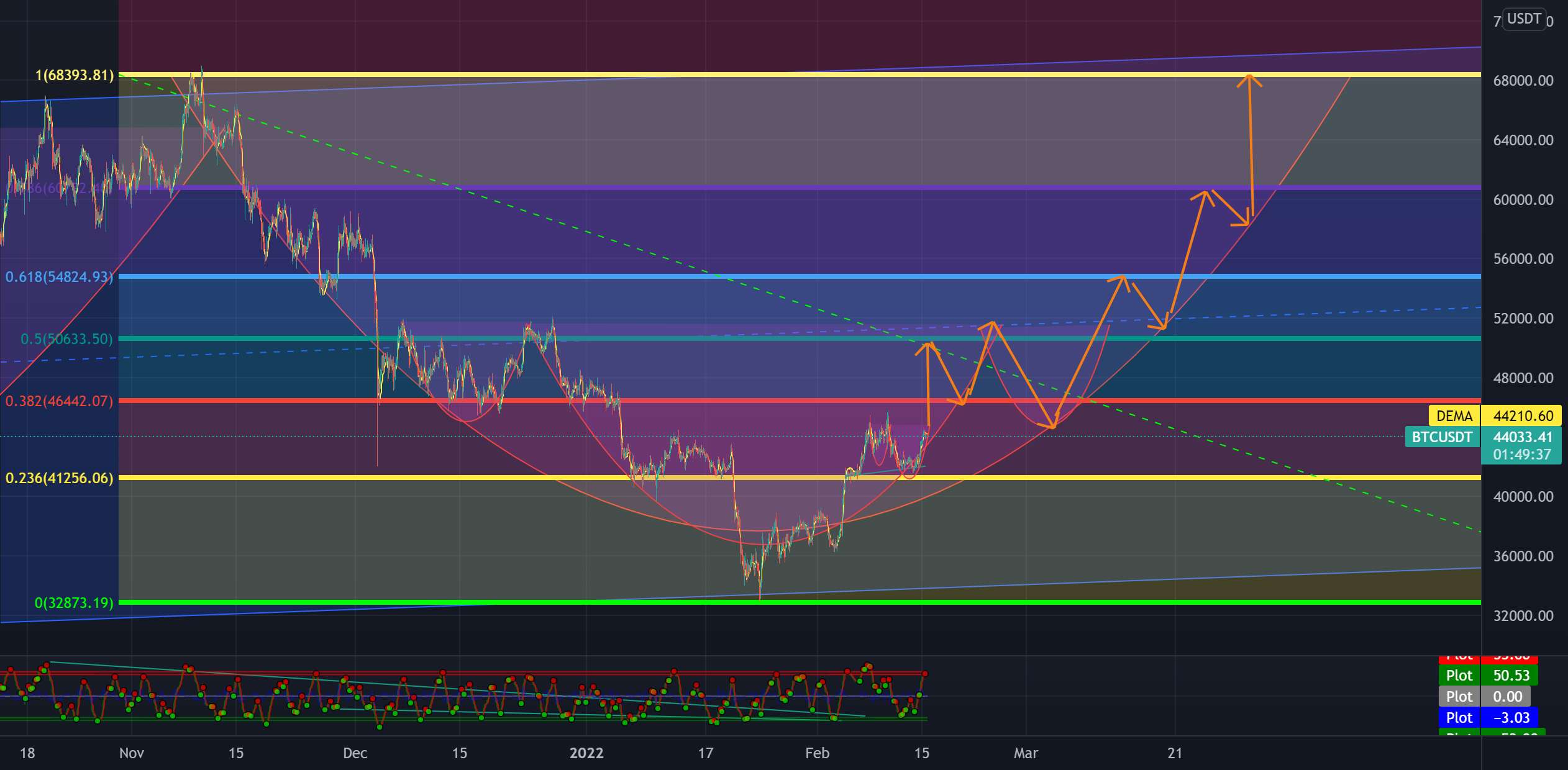Click the Nov label on time axis

click(x=131, y=753)
